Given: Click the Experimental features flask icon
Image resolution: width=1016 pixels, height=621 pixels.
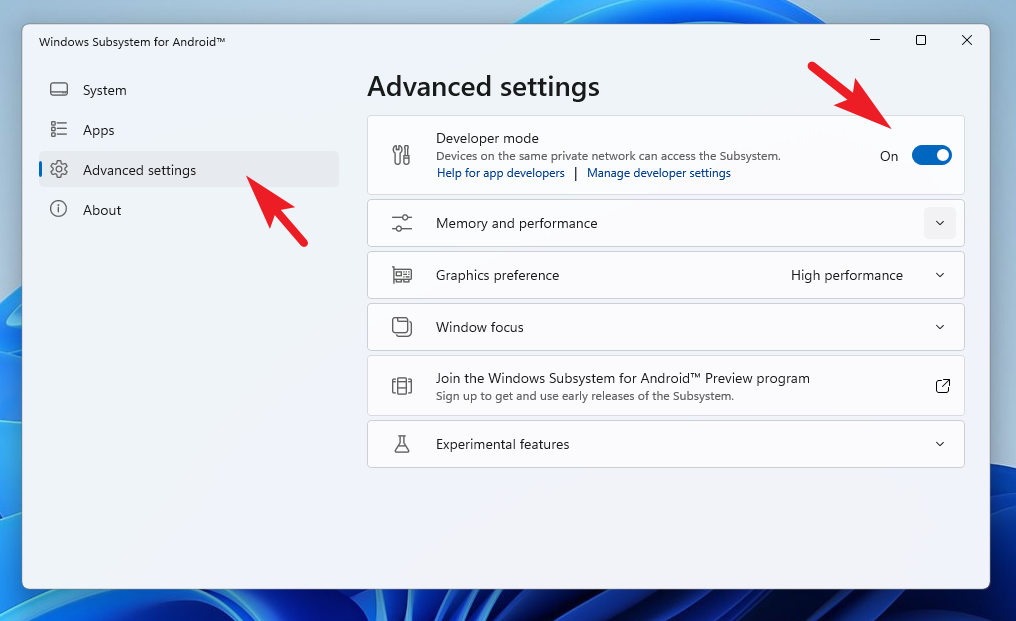Looking at the screenshot, I should point(402,444).
